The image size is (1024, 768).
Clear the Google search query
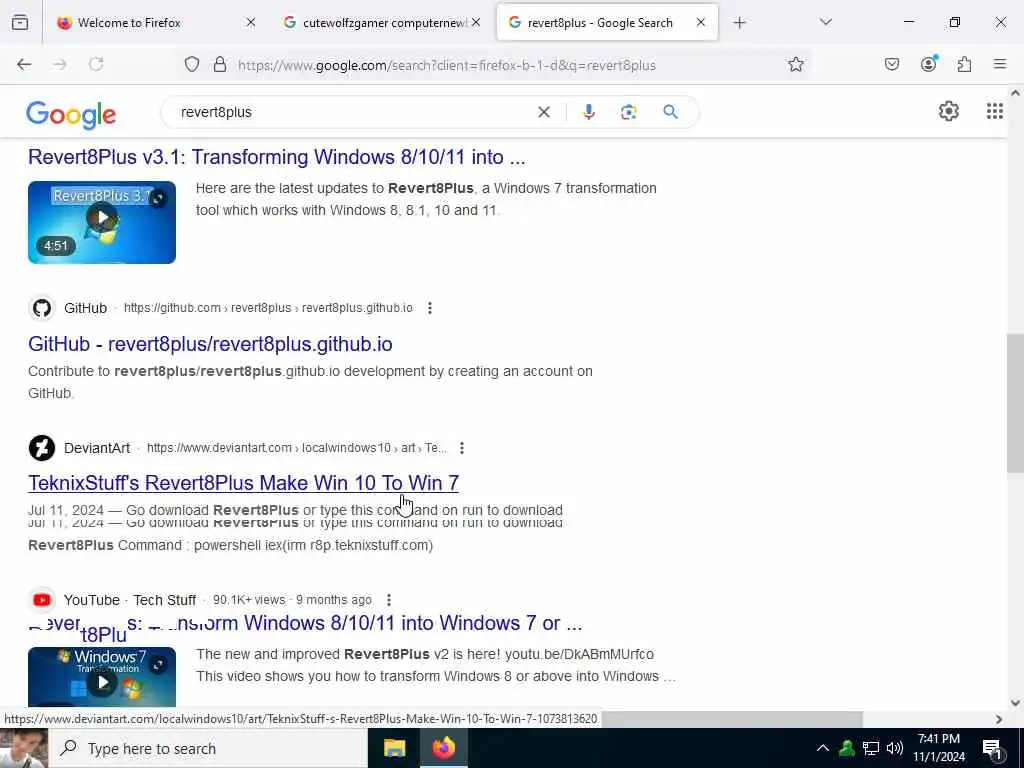coord(543,112)
